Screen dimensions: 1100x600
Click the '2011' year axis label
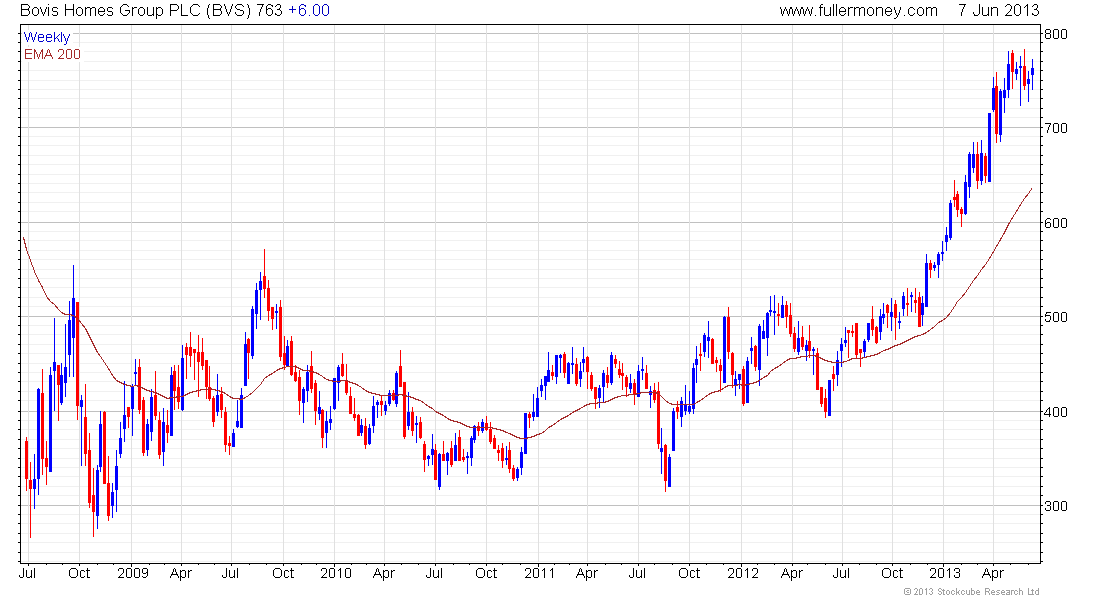539,573
